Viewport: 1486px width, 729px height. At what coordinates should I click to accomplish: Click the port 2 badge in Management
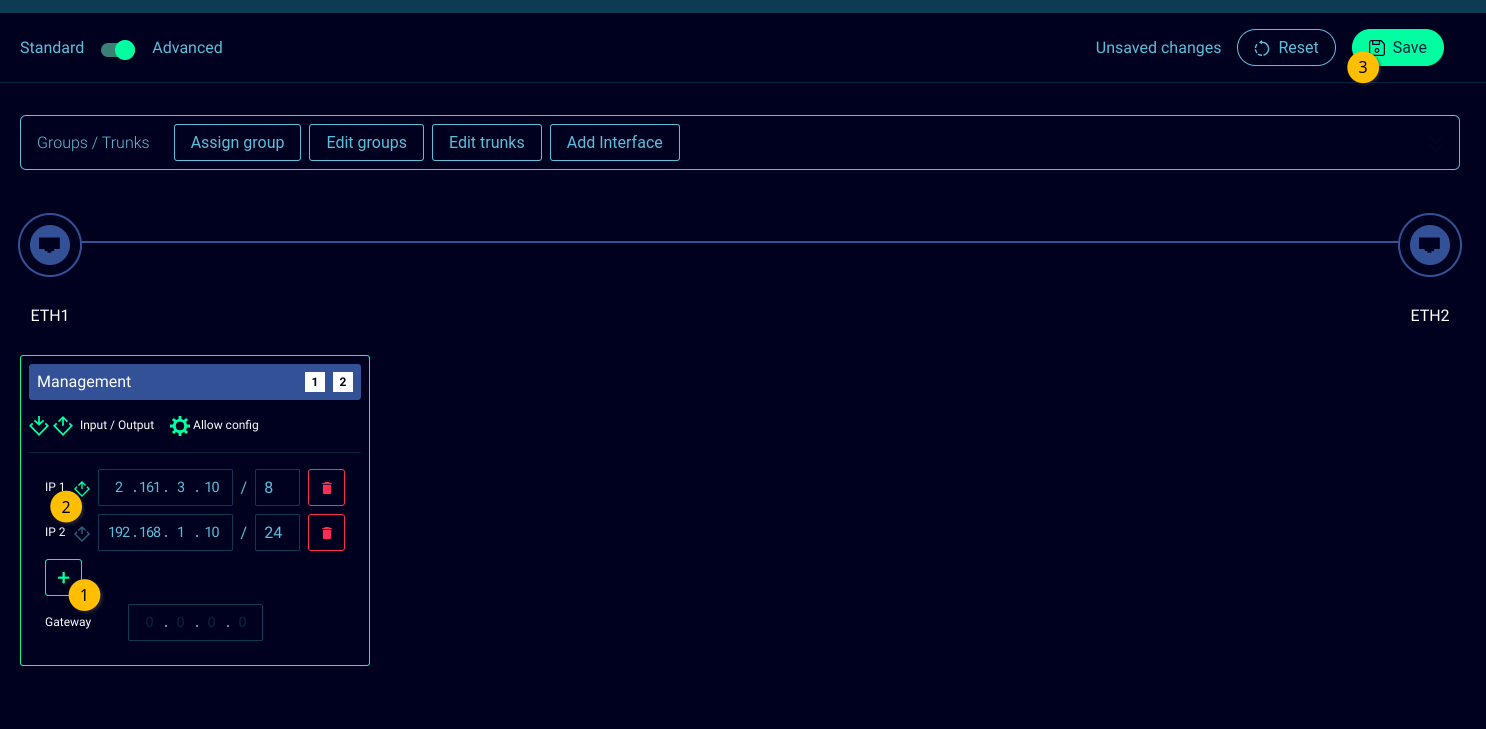pyautogui.click(x=343, y=382)
